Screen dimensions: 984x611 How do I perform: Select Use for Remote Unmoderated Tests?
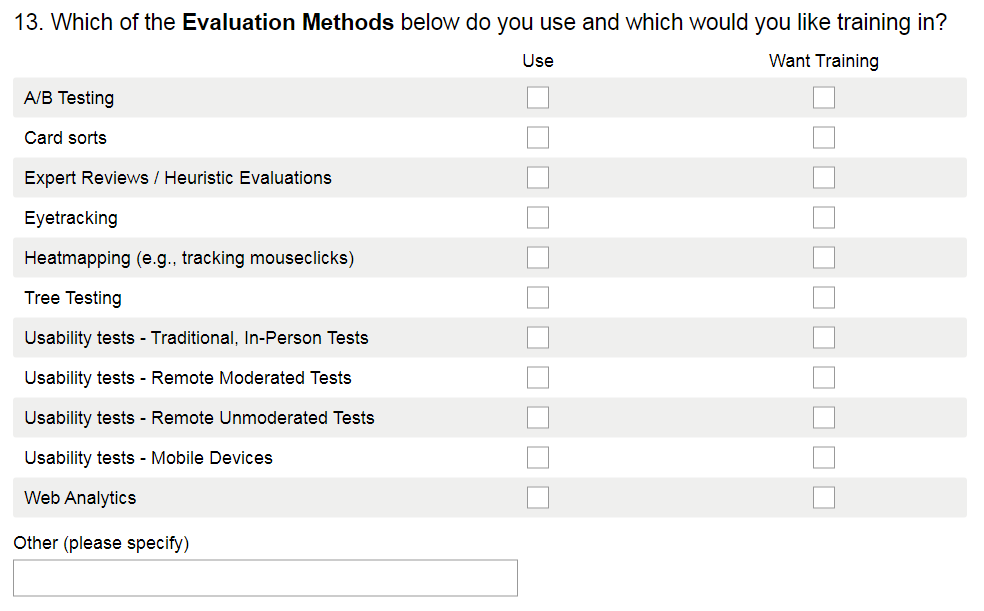pos(538,418)
